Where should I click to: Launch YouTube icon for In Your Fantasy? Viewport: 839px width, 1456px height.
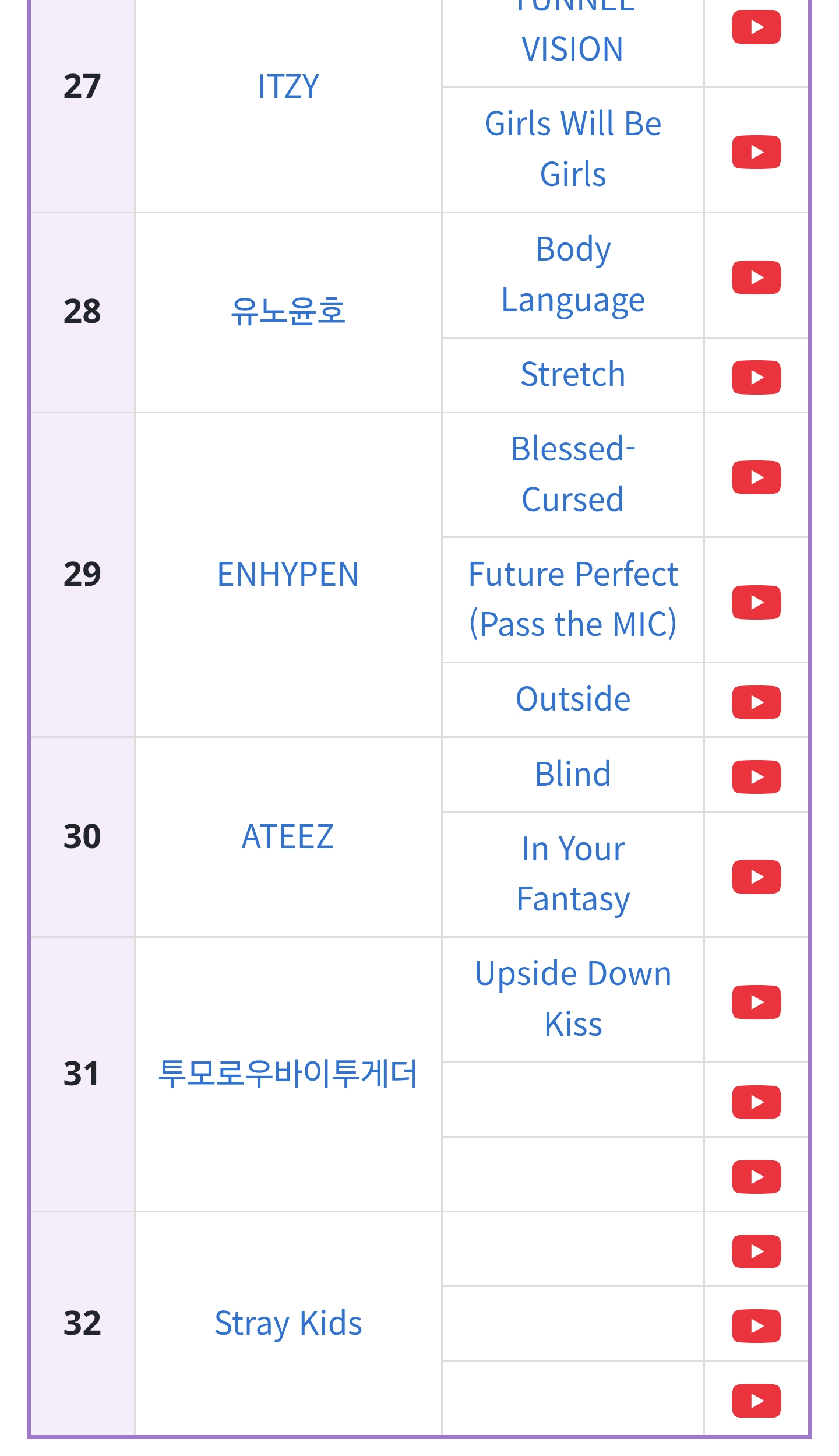(756, 877)
